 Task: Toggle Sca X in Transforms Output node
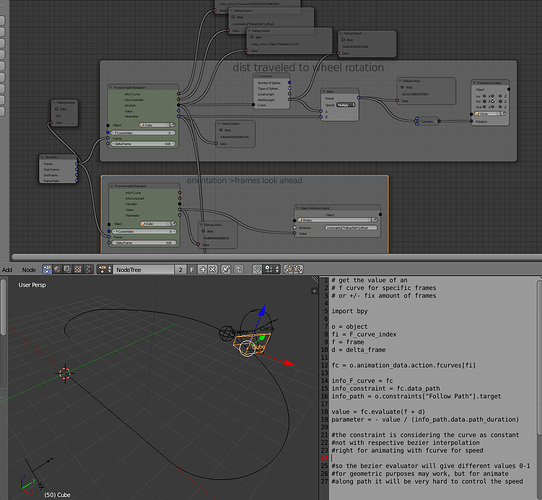(484, 107)
